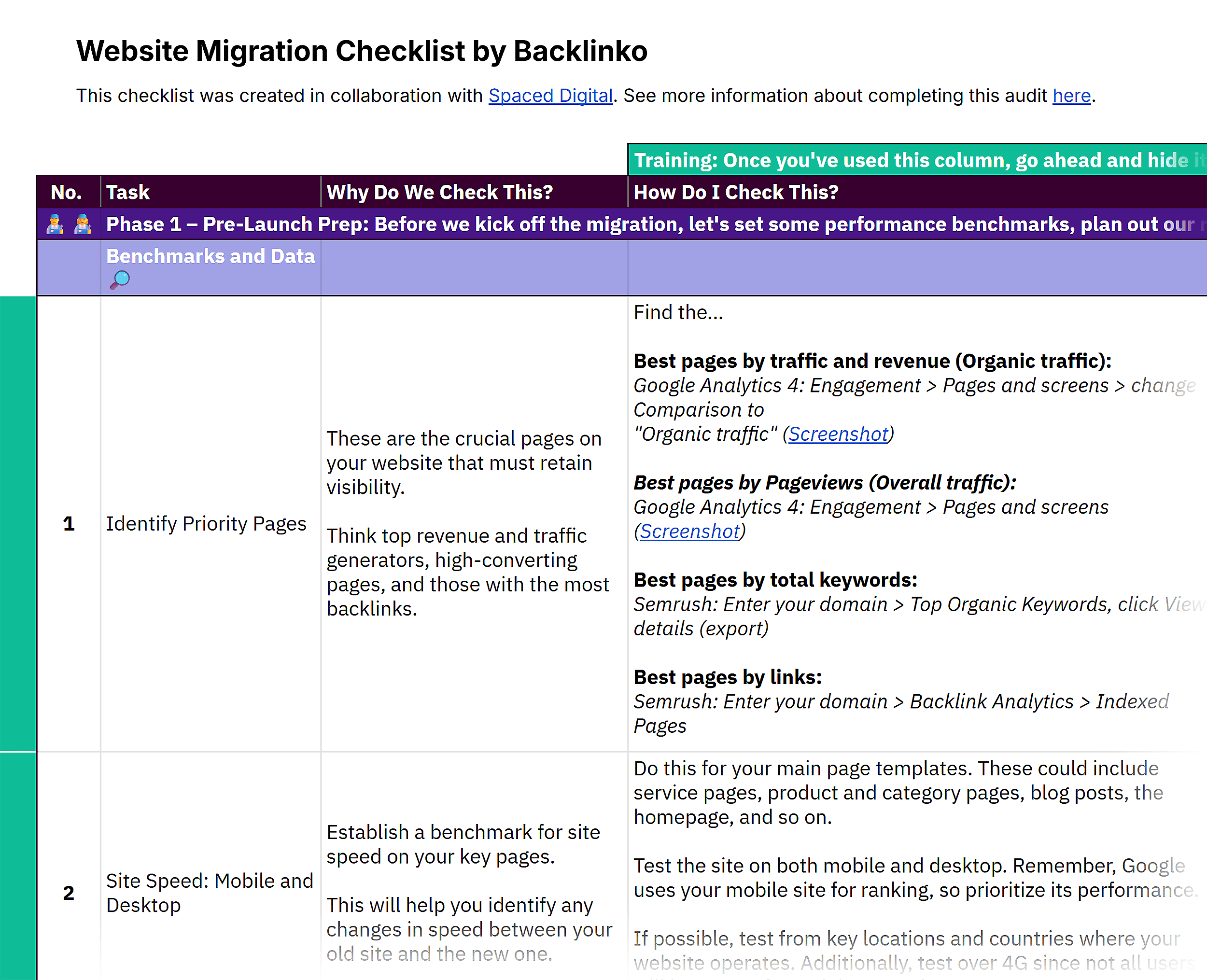
Task: Click the first worker emoji in Phase 1 row
Action: 55,224
